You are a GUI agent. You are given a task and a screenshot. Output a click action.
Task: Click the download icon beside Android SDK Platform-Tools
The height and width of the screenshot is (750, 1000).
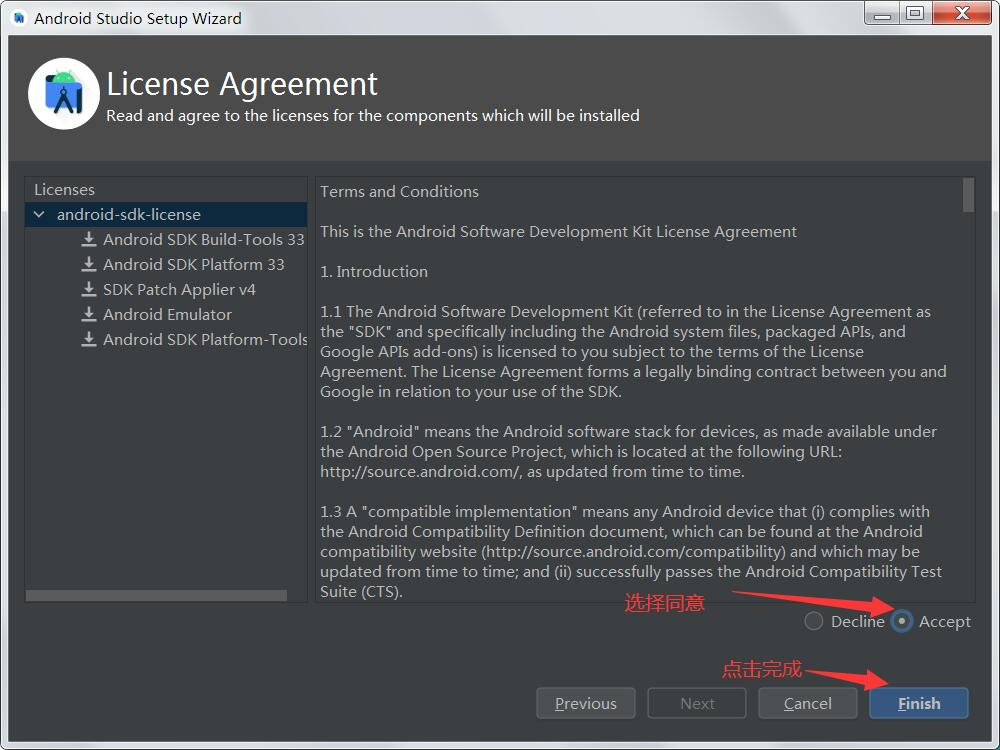89,339
